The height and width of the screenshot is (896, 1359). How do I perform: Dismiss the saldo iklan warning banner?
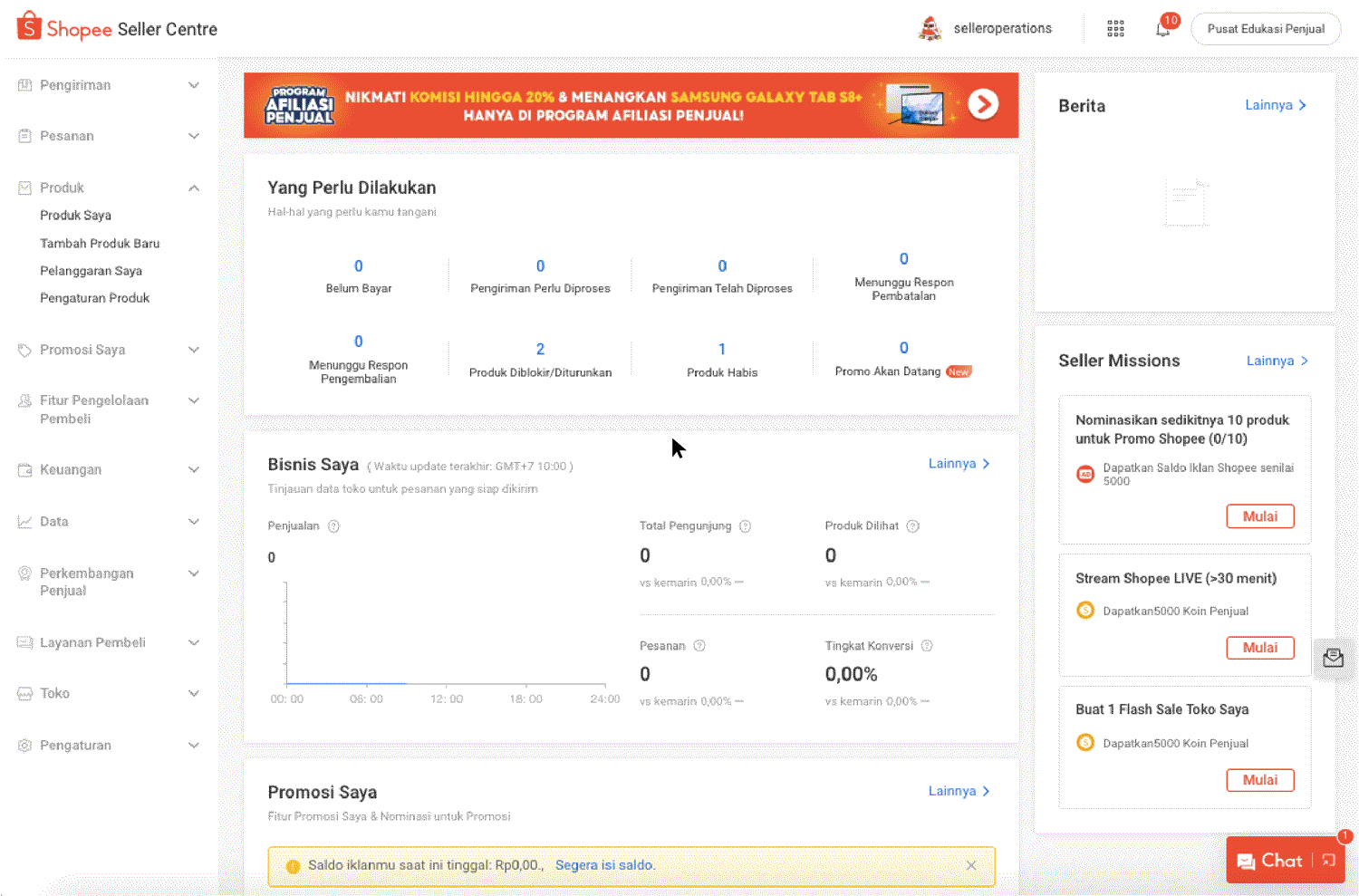[x=971, y=865]
